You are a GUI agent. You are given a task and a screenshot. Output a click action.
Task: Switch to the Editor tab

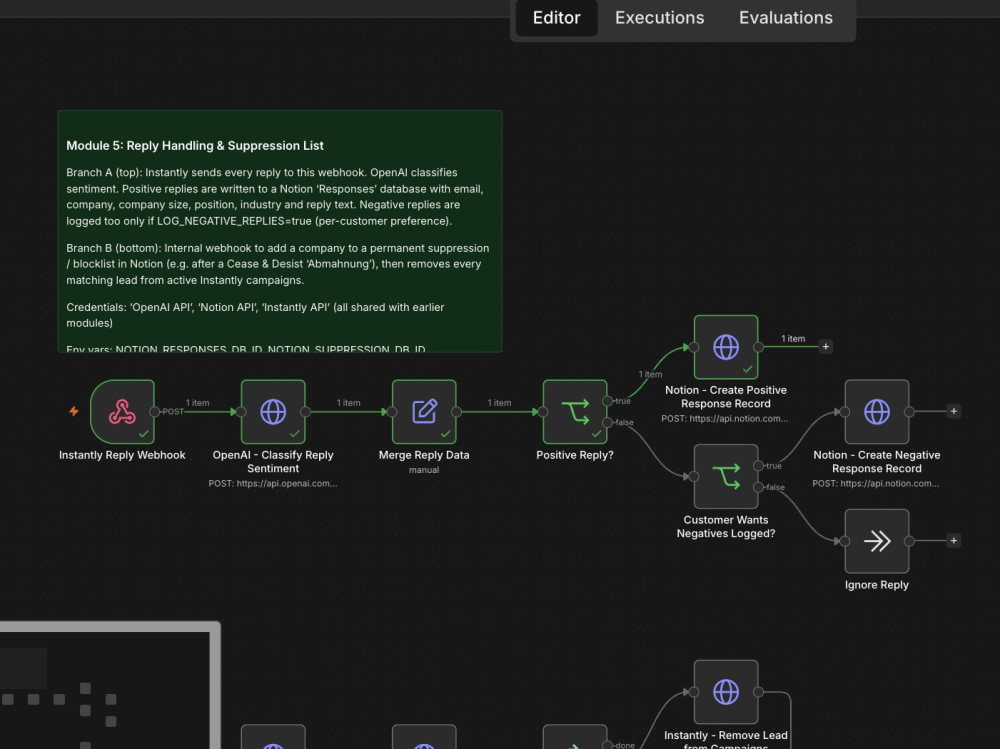(556, 18)
